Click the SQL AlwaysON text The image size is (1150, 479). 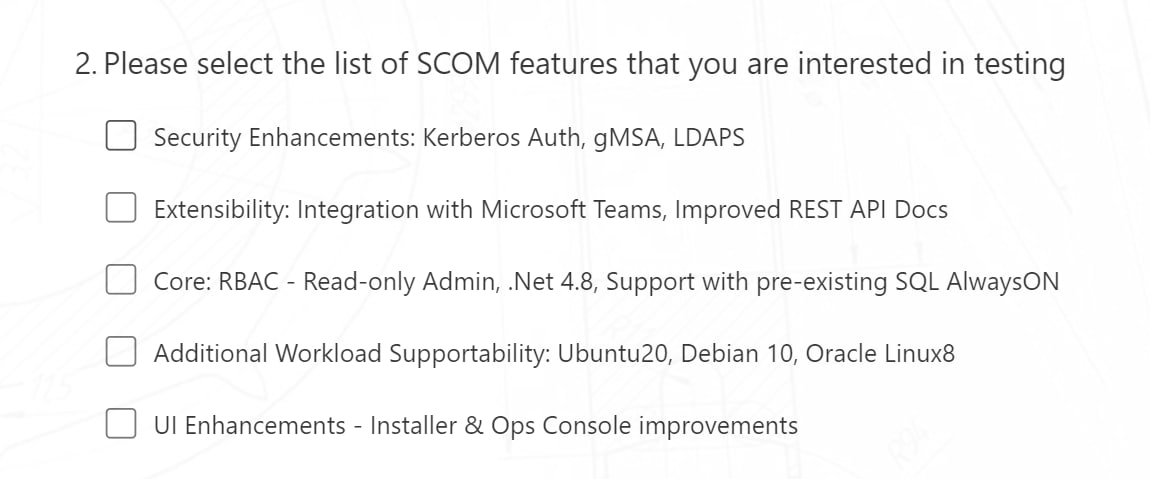pyautogui.click(x=993, y=281)
